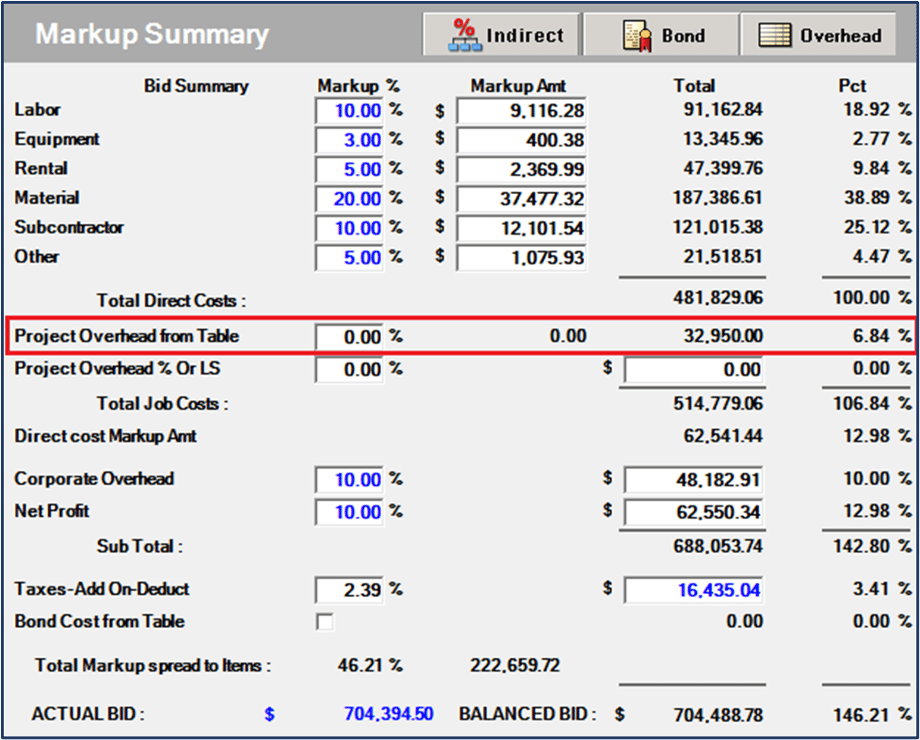The image size is (920, 740).
Task: Select the Net Profit amount of 62,550.34
Action: point(693,512)
